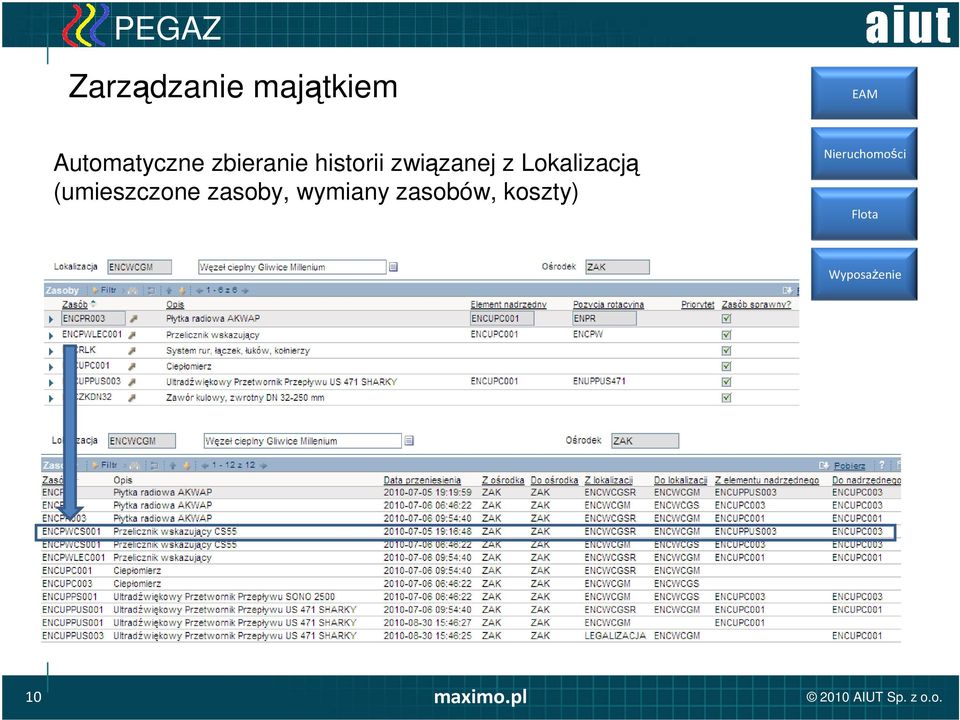
Task: Toggle Zasób sprawny checkbox in Zawór kulowy row
Action: point(726,398)
